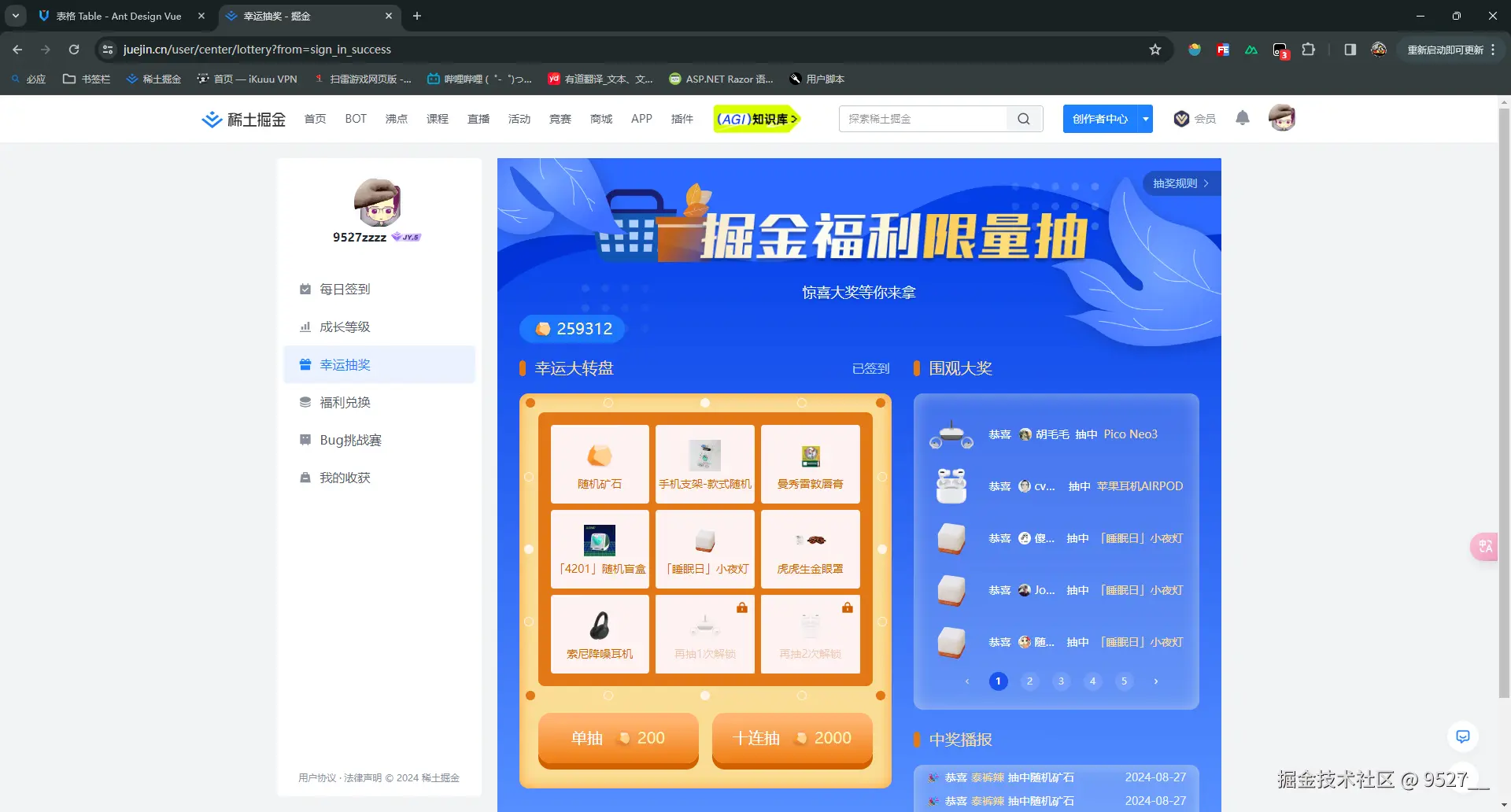Open 我的收获 in the sidebar
1511x812 pixels.
[x=344, y=477]
